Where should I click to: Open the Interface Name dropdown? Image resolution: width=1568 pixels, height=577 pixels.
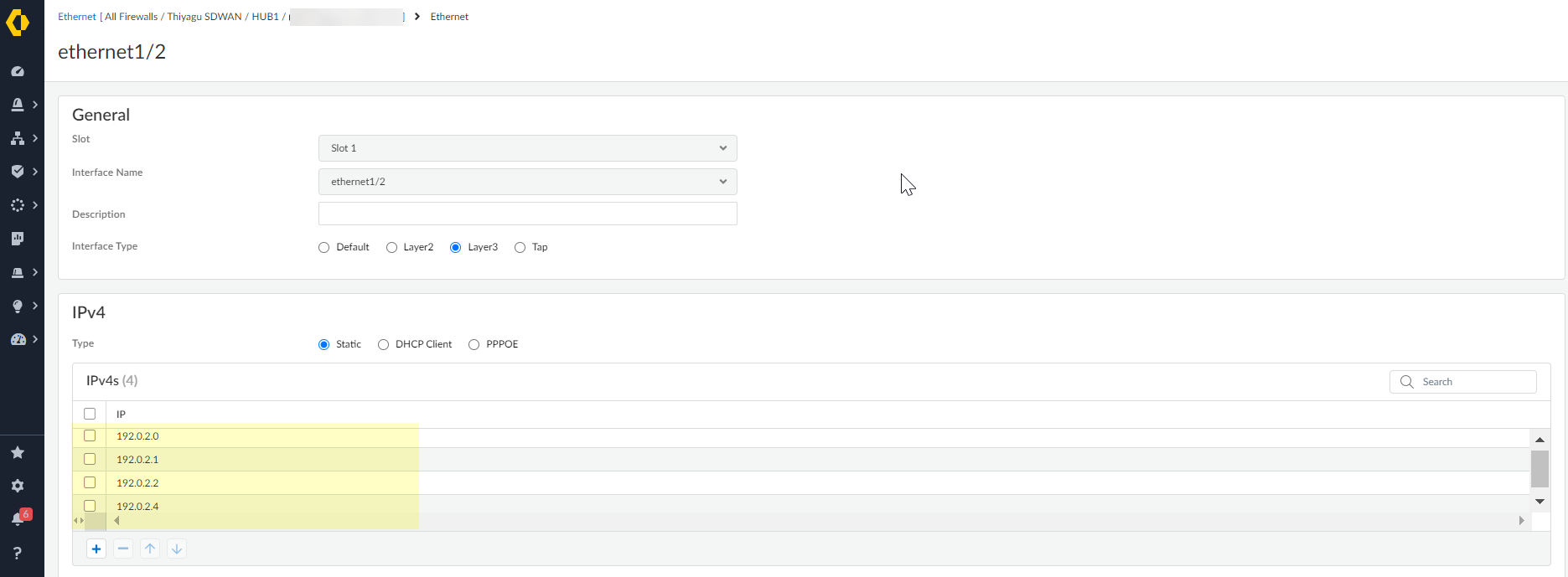(x=526, y=181)
